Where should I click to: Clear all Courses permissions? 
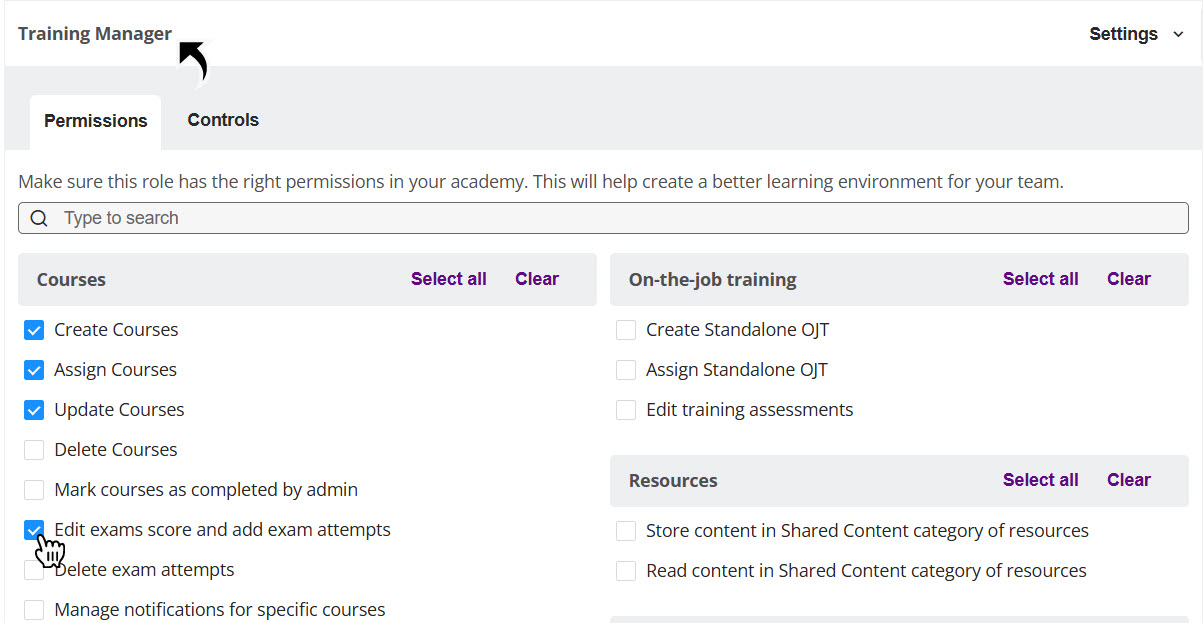pyautogui.click(x=537, y=279)
